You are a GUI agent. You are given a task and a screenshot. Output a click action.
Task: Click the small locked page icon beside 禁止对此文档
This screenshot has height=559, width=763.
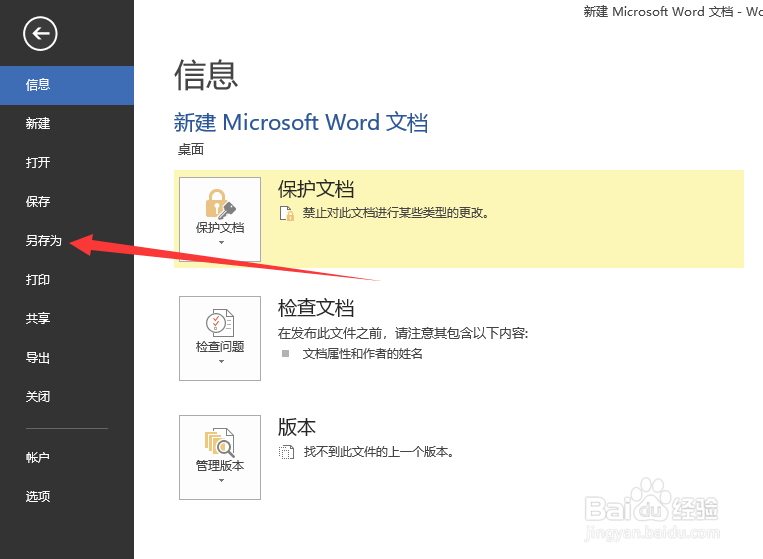click(x=287, y=213)
